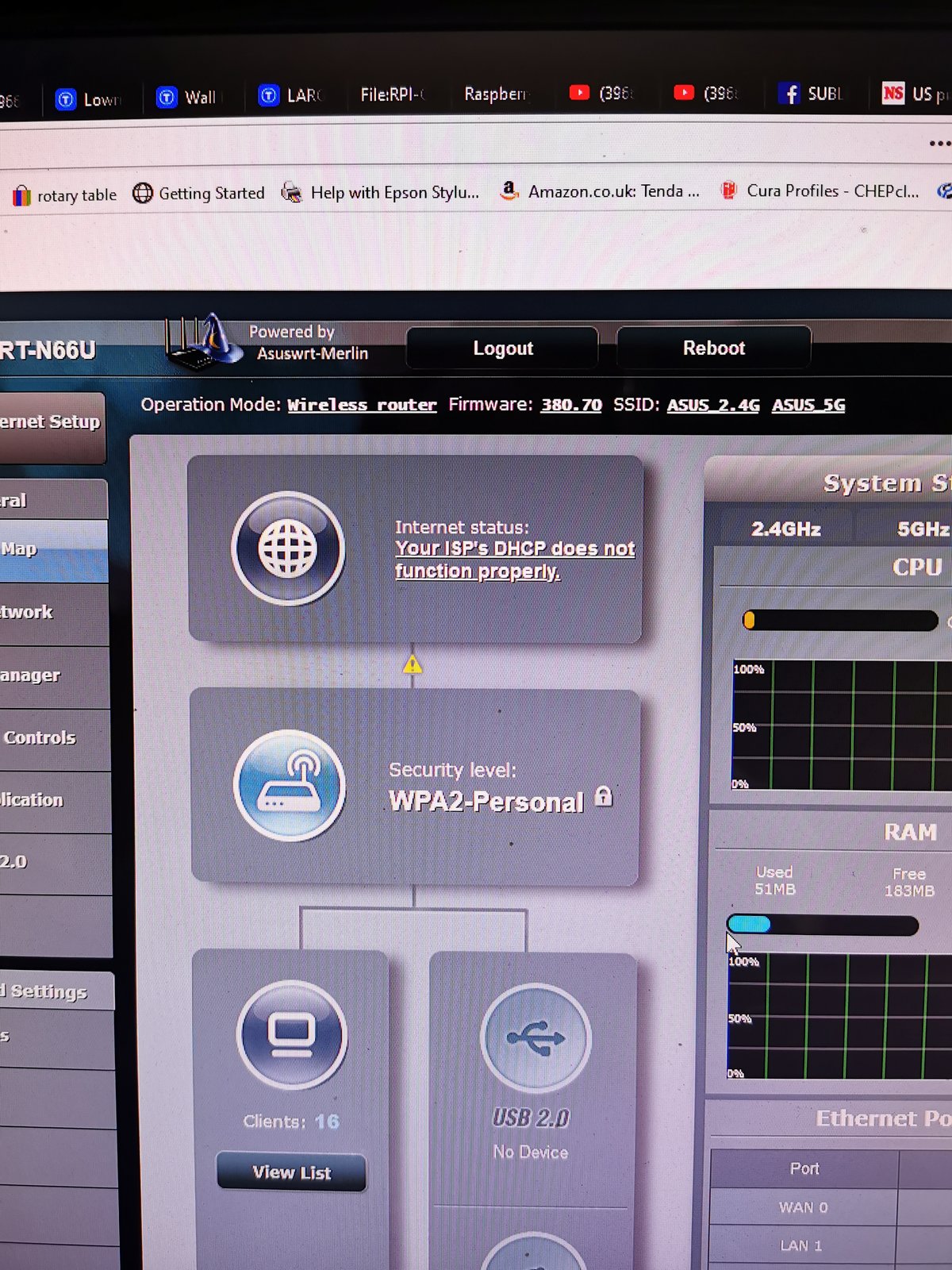Click the browser overflow menu dots
The width and height of the screenshot is (952, 1270).
(x=939, y=144)
